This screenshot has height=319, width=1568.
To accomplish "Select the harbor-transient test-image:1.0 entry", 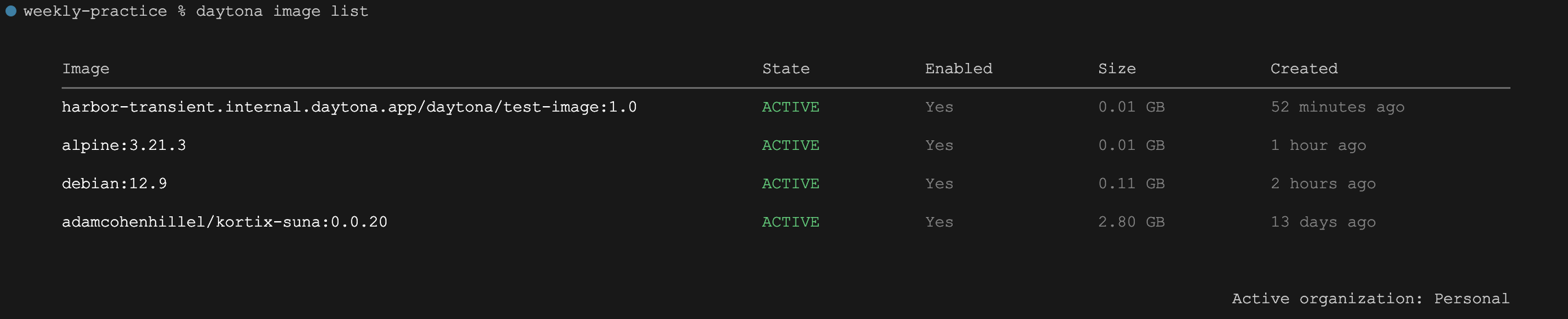I will tap(350, 107).
